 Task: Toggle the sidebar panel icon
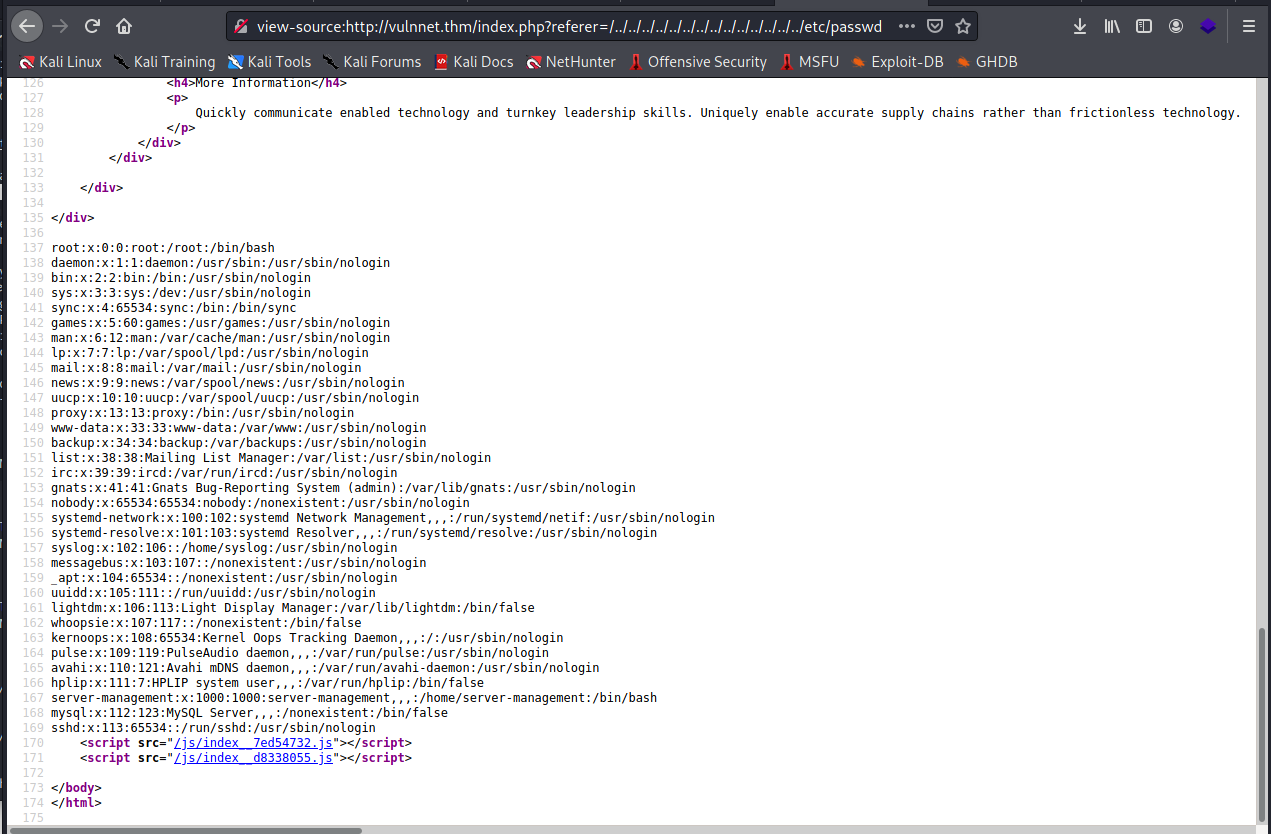tap(1144, 26)
